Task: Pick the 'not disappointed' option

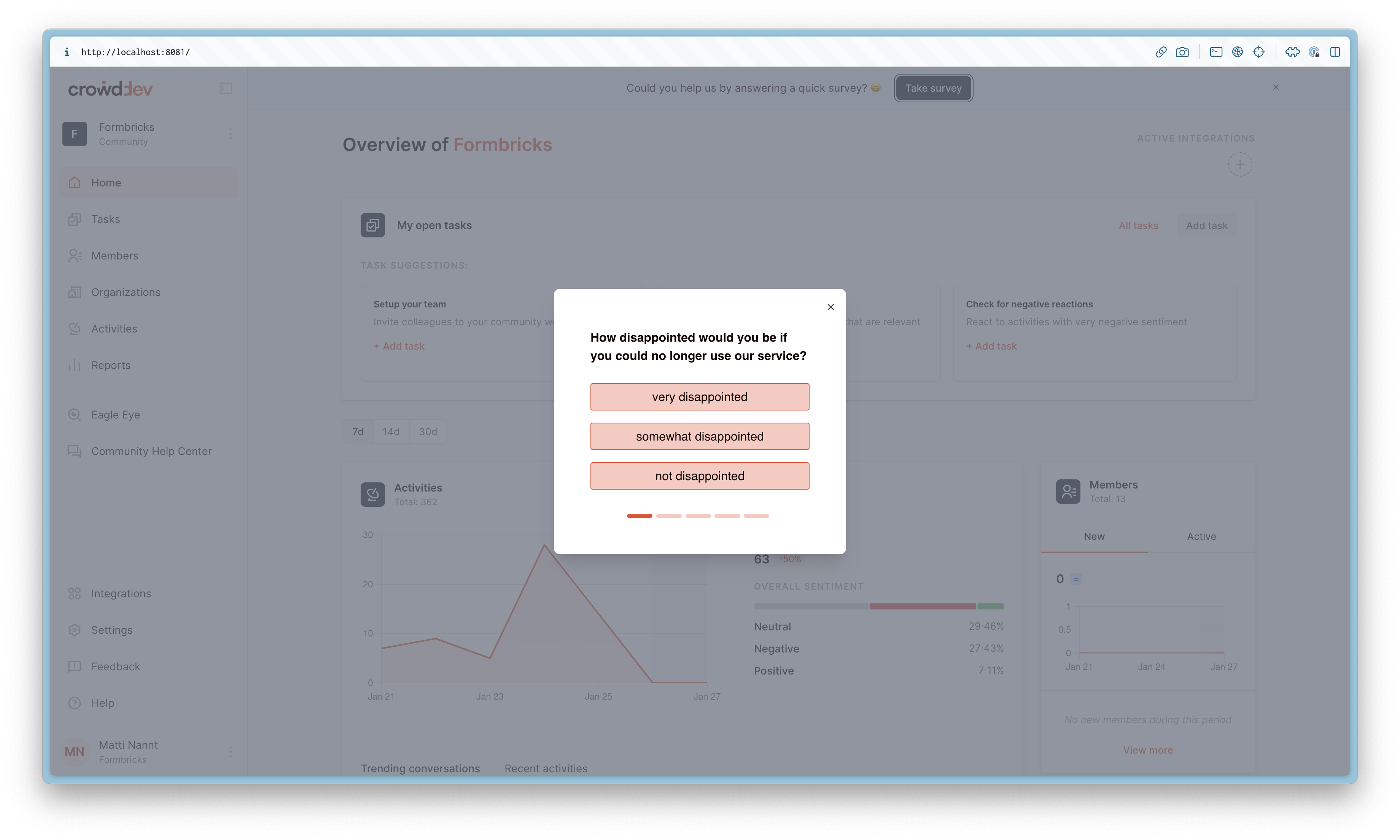Action: point(700,476)
